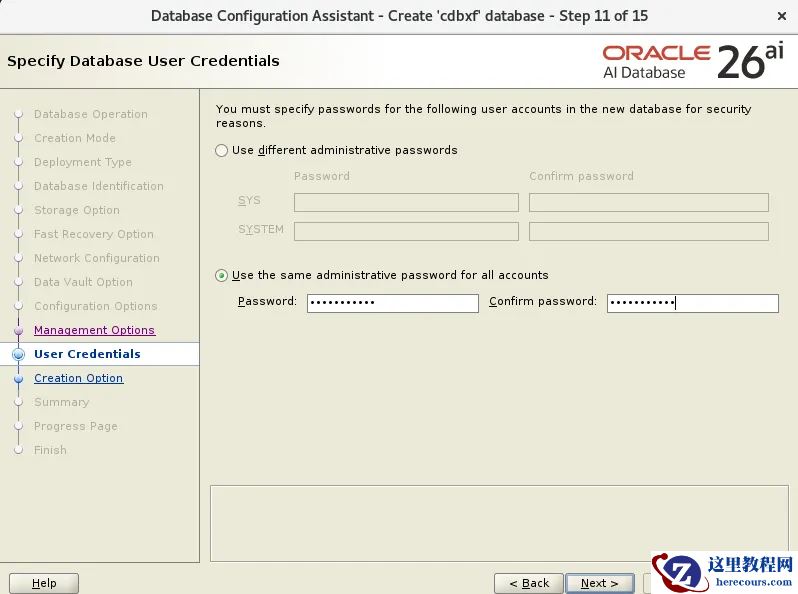Click the Creation Option step bullet icon
The image size is (798, 594).
coord(18,378)
